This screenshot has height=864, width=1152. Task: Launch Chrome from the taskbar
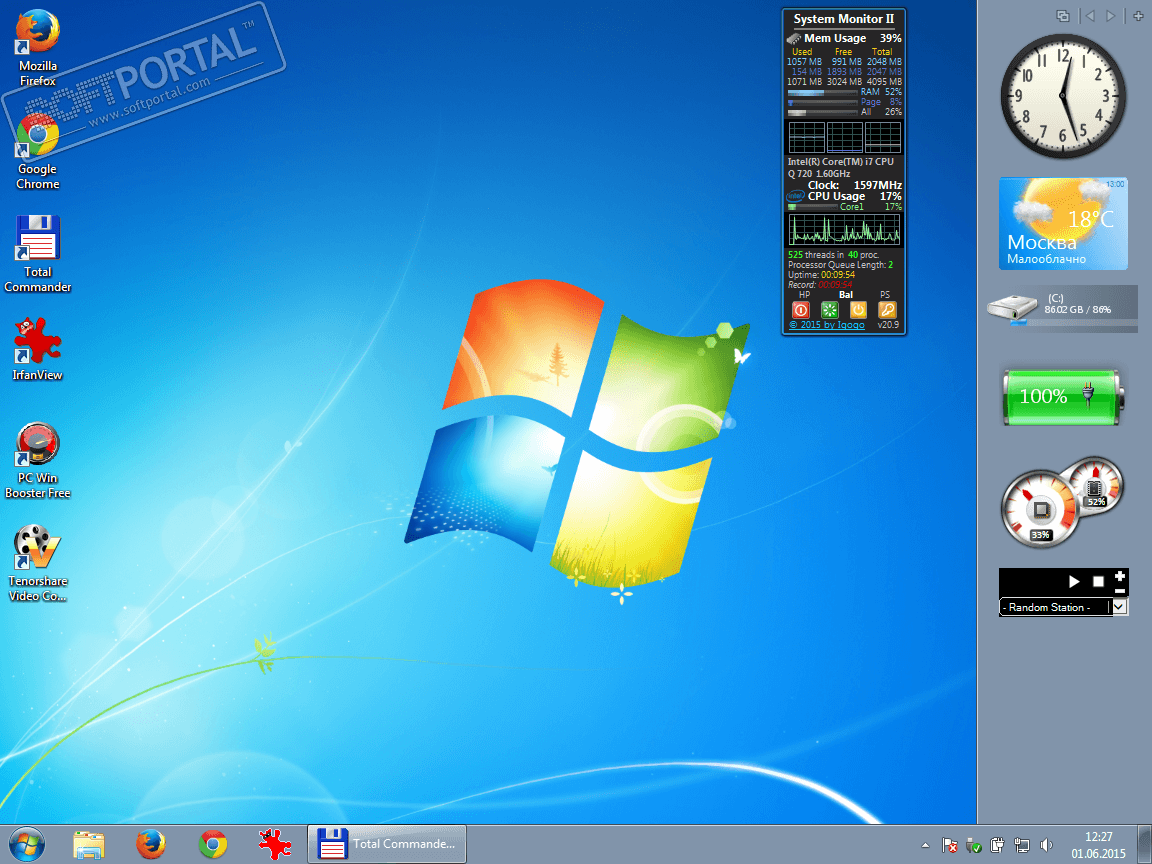point(213,845)
